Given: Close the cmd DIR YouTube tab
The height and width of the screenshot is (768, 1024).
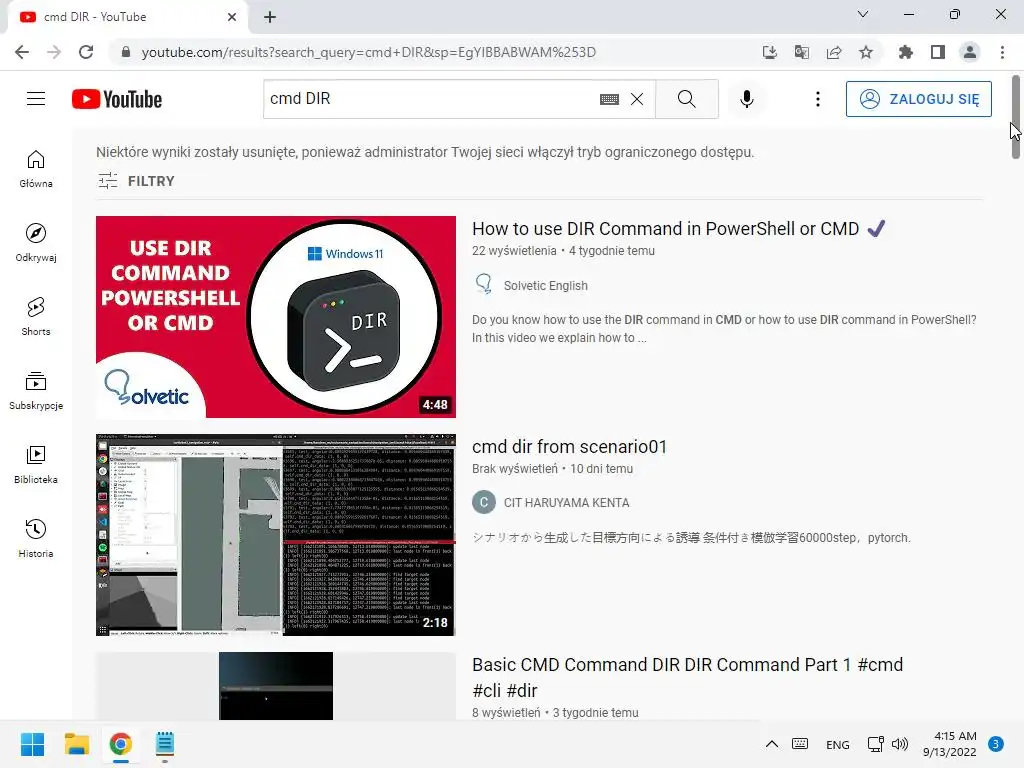Looking at the screenshot, I should pyautogui.click(x=232, y=17).
